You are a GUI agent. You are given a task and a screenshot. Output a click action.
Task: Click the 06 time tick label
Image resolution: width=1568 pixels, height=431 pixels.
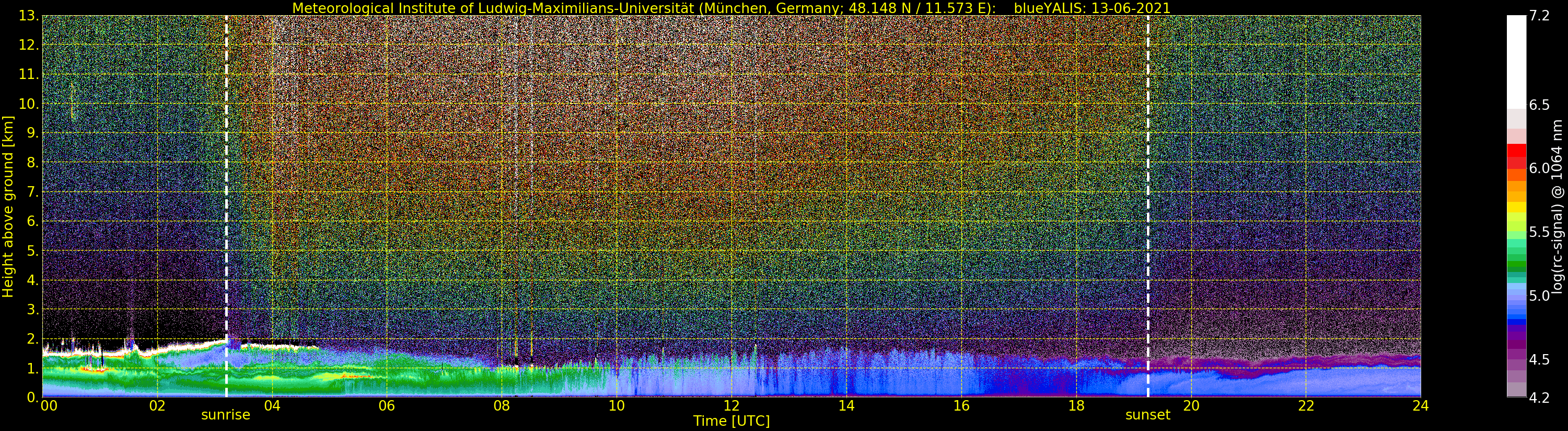[387, 405]
